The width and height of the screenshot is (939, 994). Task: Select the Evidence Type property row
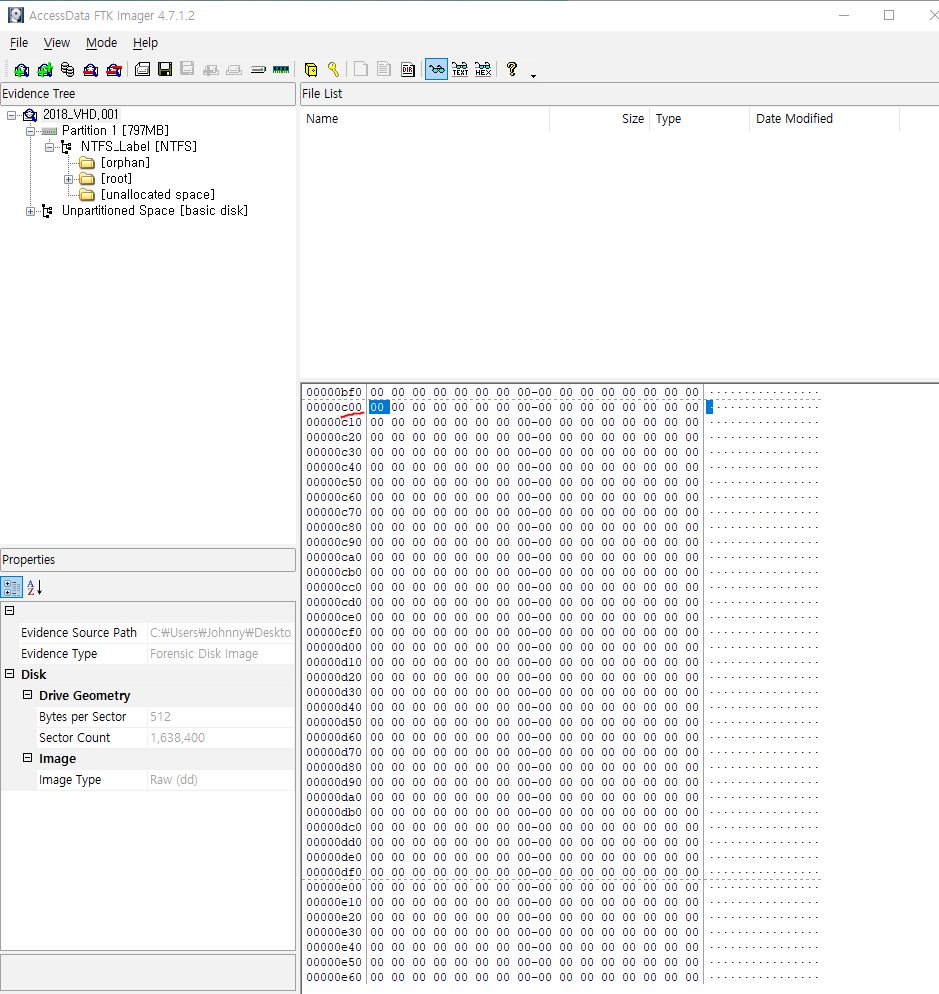click(x=148, y=654)
